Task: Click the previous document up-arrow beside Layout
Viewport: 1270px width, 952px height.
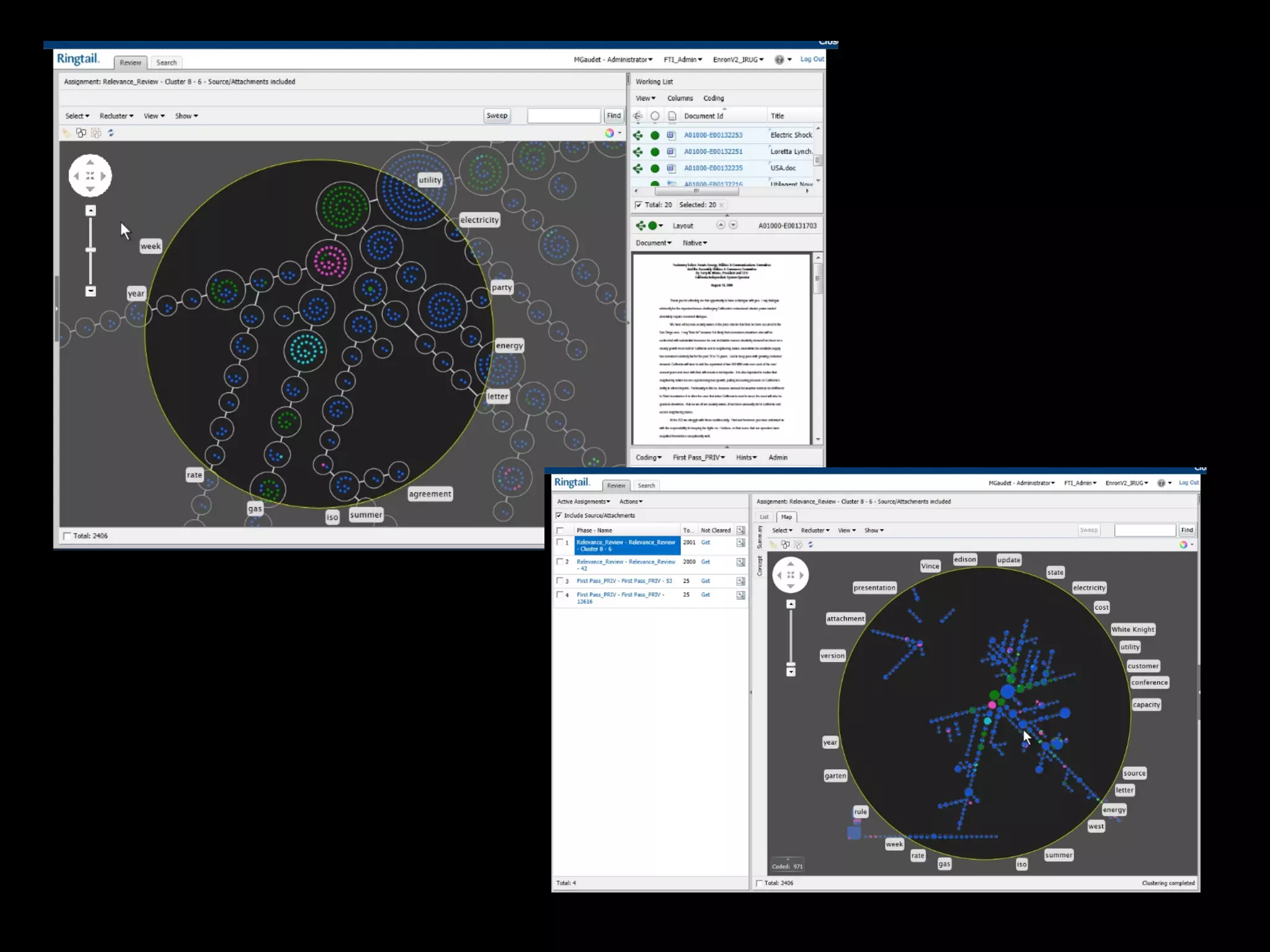Action: click(720, 225)
